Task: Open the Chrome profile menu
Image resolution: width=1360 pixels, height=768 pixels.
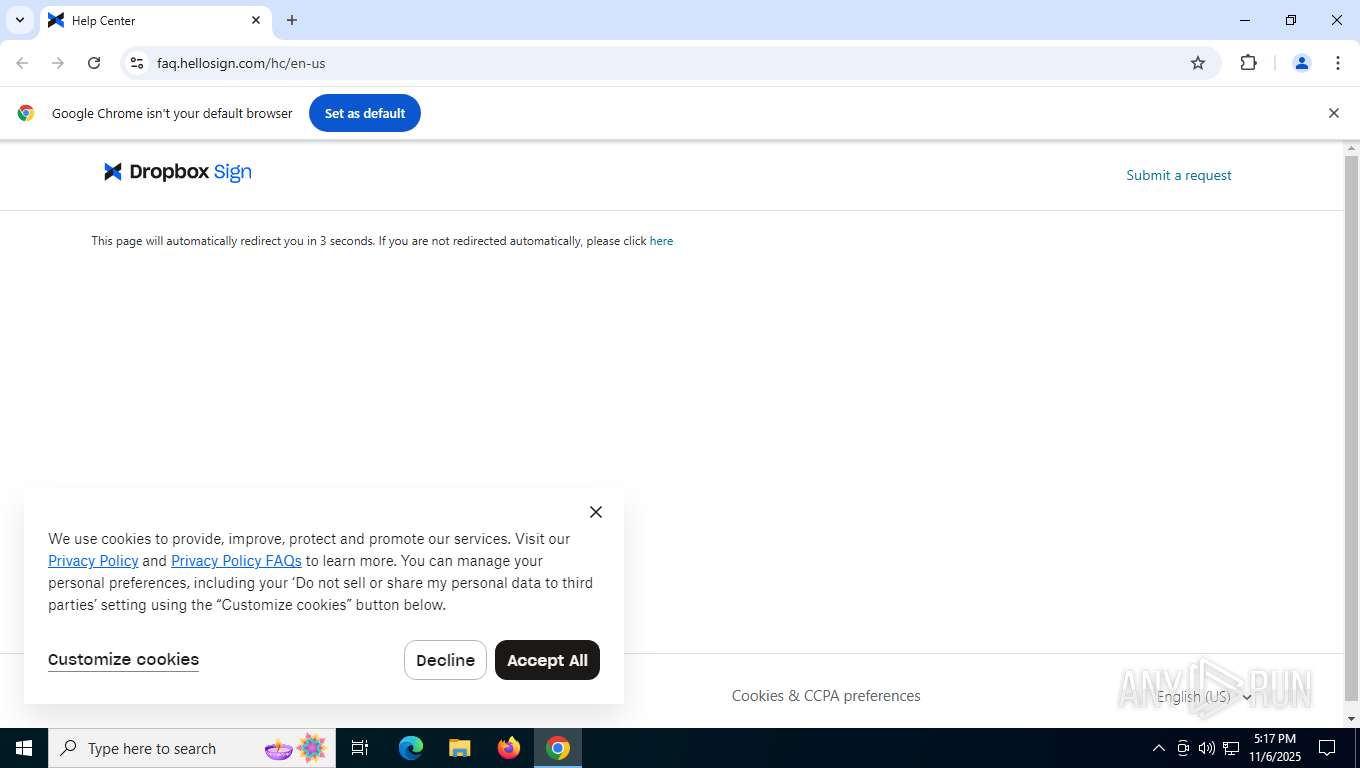Action: point(1302,63)
